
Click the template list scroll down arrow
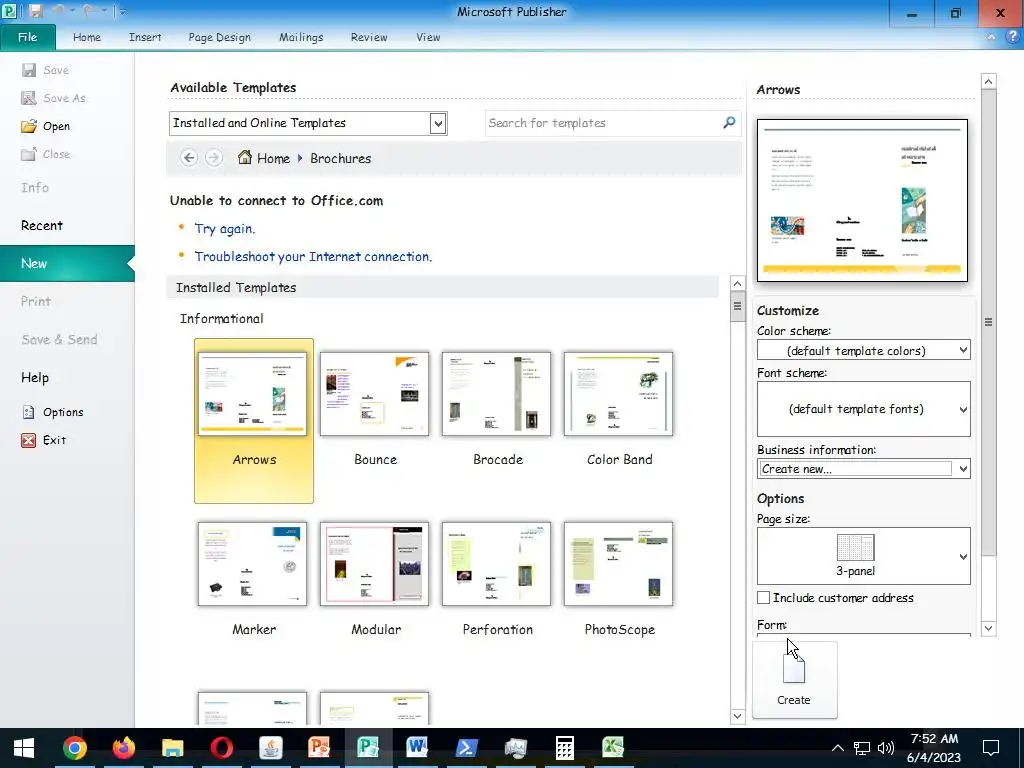(x=737, y=716)
